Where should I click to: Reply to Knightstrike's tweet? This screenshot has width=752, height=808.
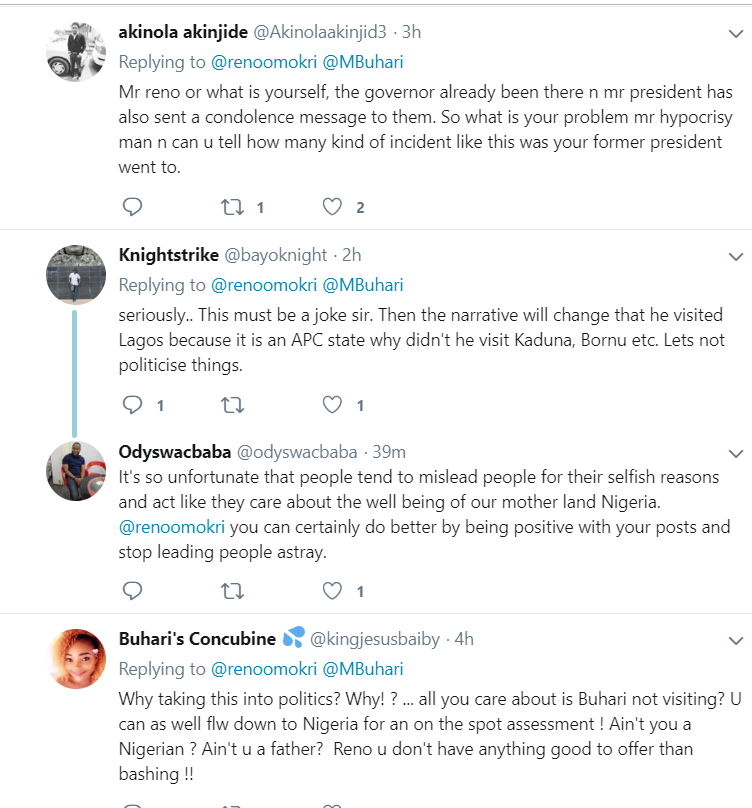[132, 405]
